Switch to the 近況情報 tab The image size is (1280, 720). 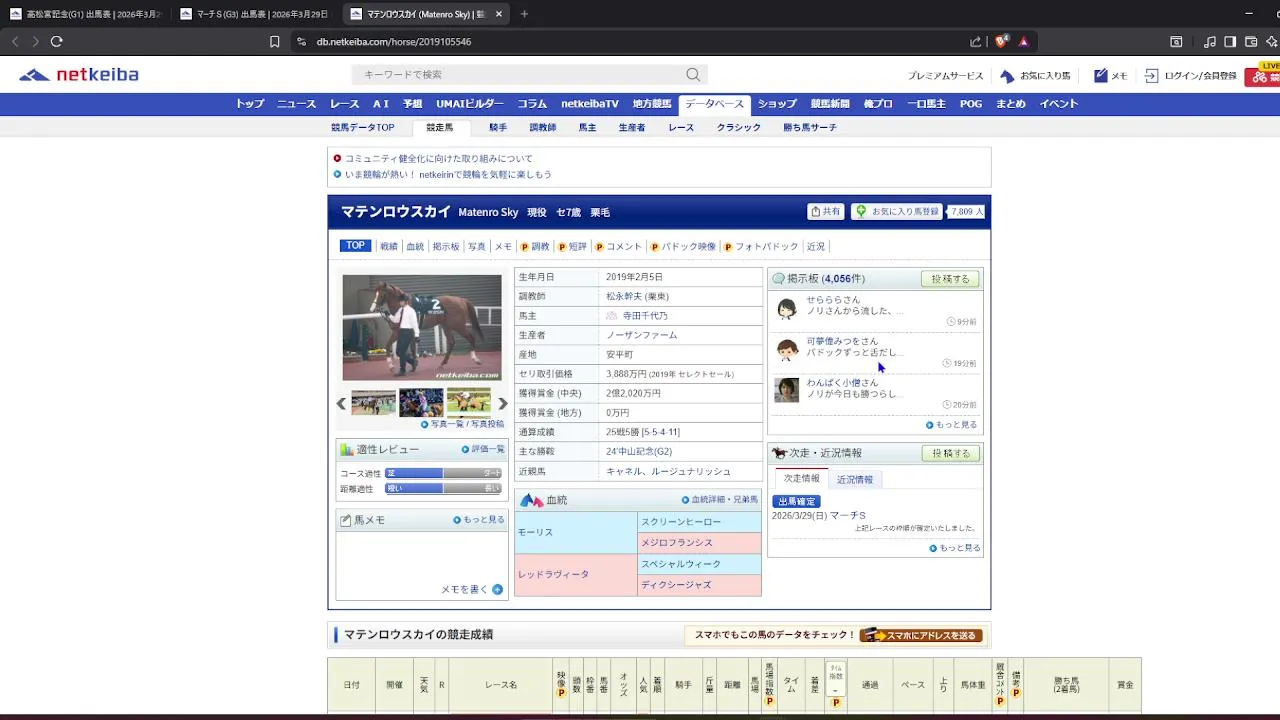click(x=855, y=480)
